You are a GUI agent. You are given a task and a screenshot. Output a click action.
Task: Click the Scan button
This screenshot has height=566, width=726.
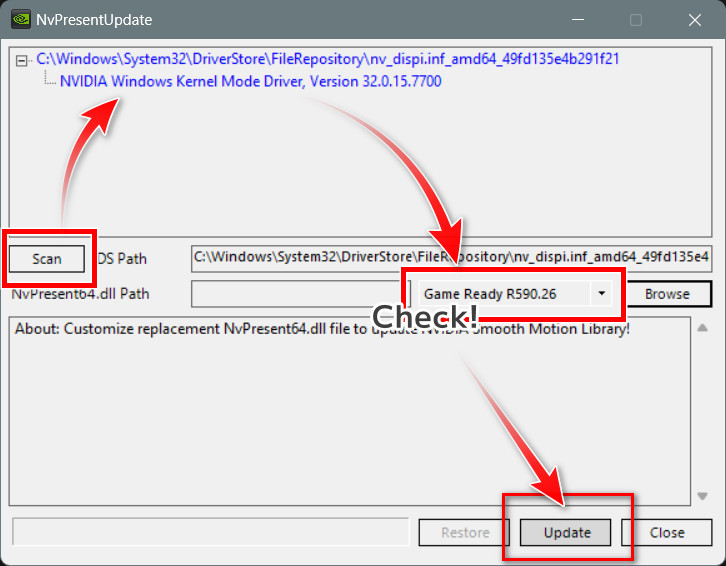coord(47,258)
